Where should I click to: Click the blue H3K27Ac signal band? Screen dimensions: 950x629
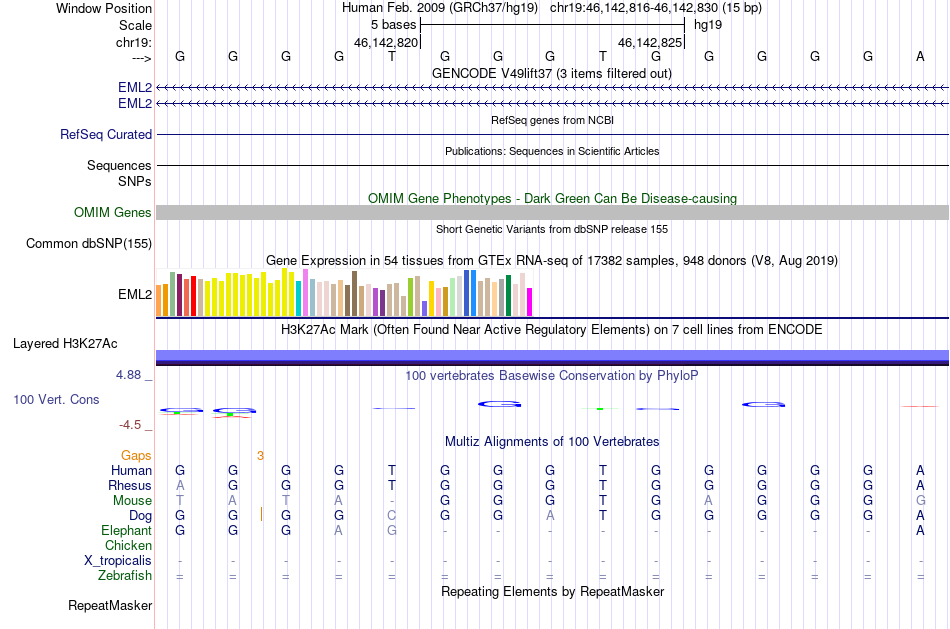pos(553,356)
